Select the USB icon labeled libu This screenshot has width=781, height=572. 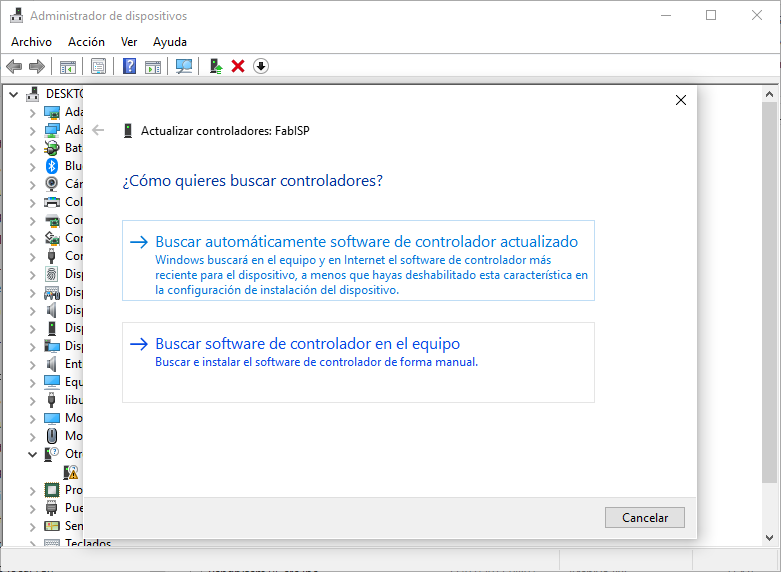click(52, 400)
